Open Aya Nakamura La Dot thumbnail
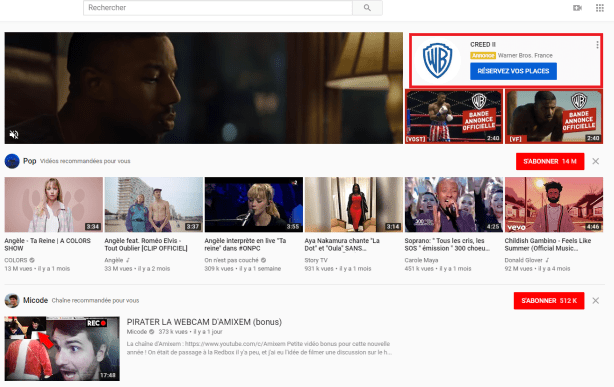614x387 pixels. coord(354,204)
